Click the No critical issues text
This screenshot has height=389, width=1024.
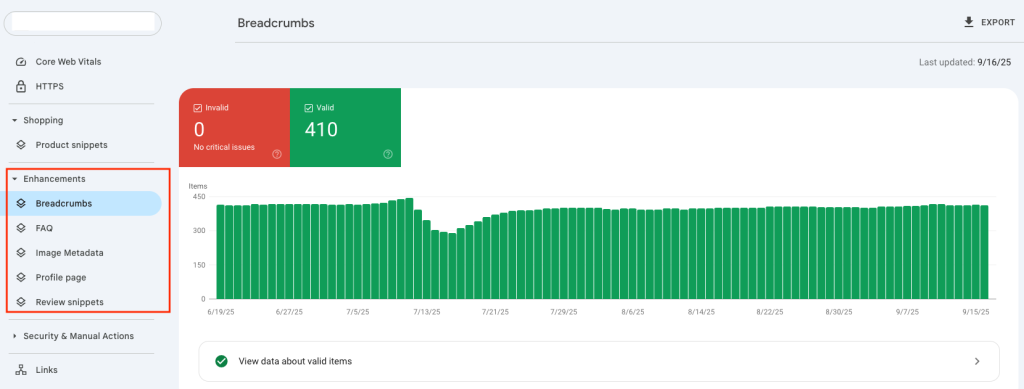point(224,148)
